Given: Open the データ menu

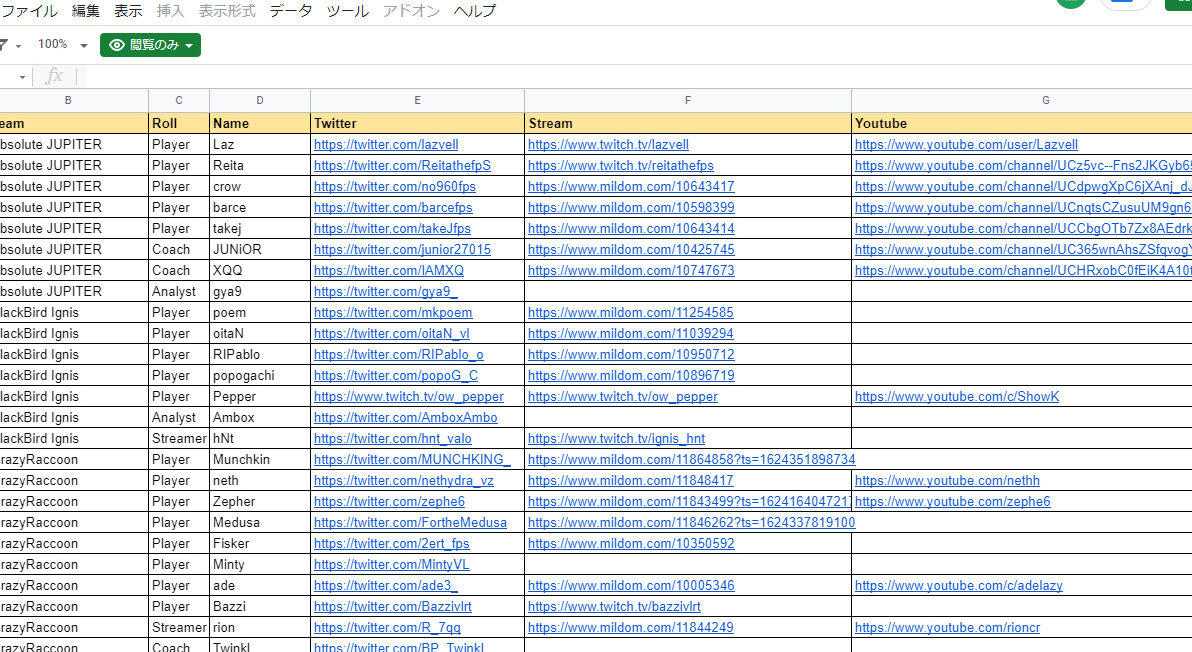Looking at the screenshot, I should 290,11.
